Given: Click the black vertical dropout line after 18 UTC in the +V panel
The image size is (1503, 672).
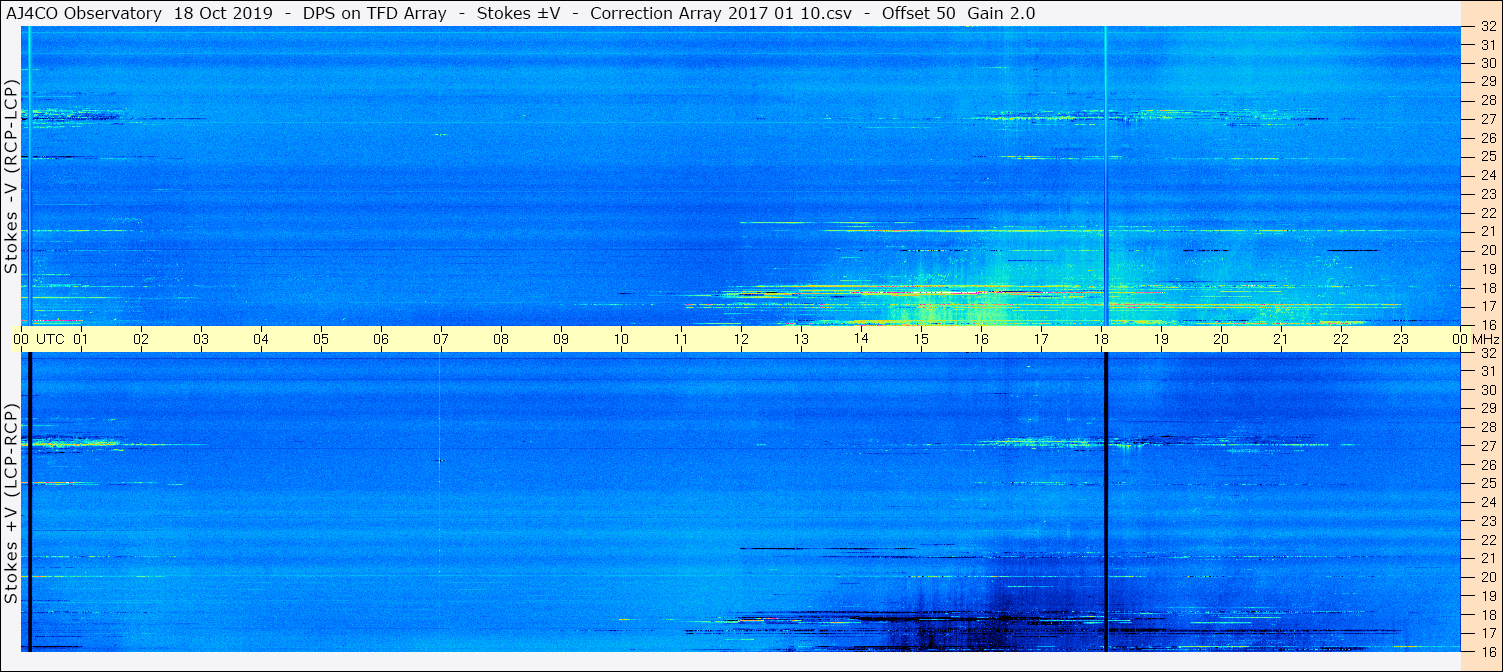Looking at the screenshot, I should (x=1106, y=502).
